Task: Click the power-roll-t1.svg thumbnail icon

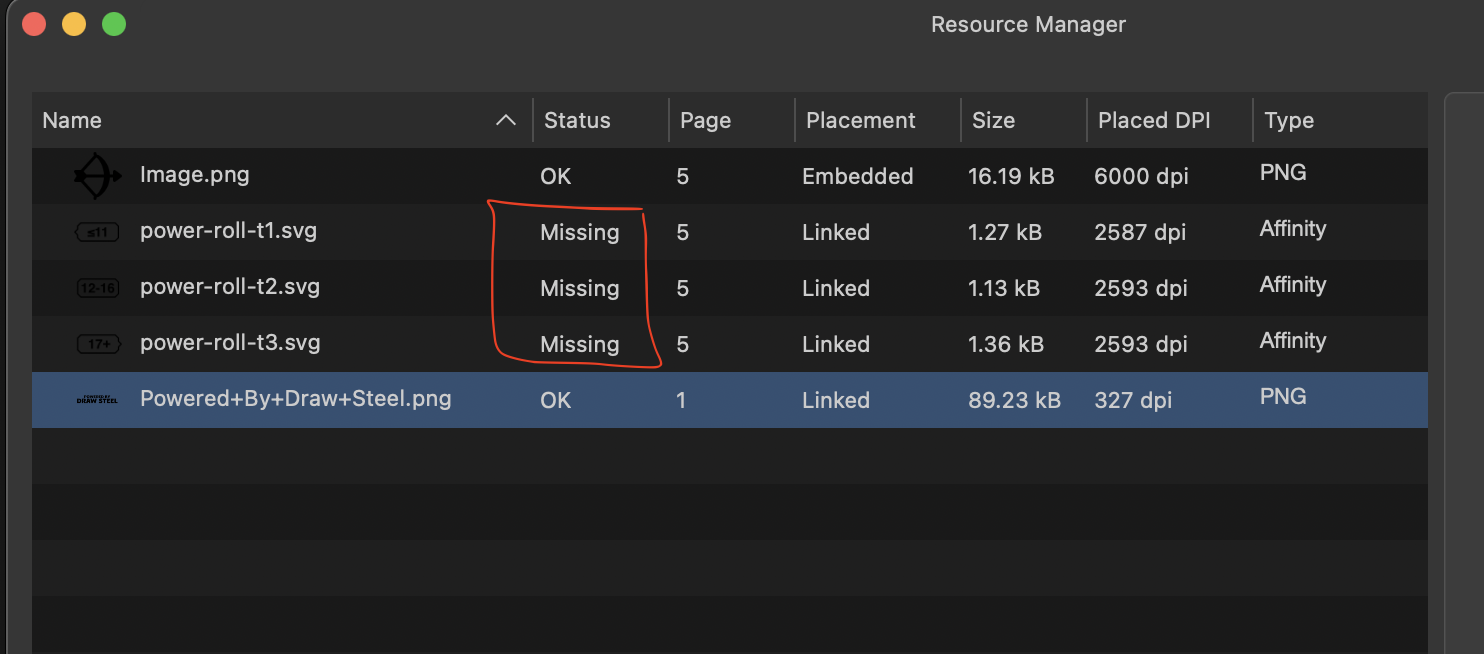Action: pos(97,233)
